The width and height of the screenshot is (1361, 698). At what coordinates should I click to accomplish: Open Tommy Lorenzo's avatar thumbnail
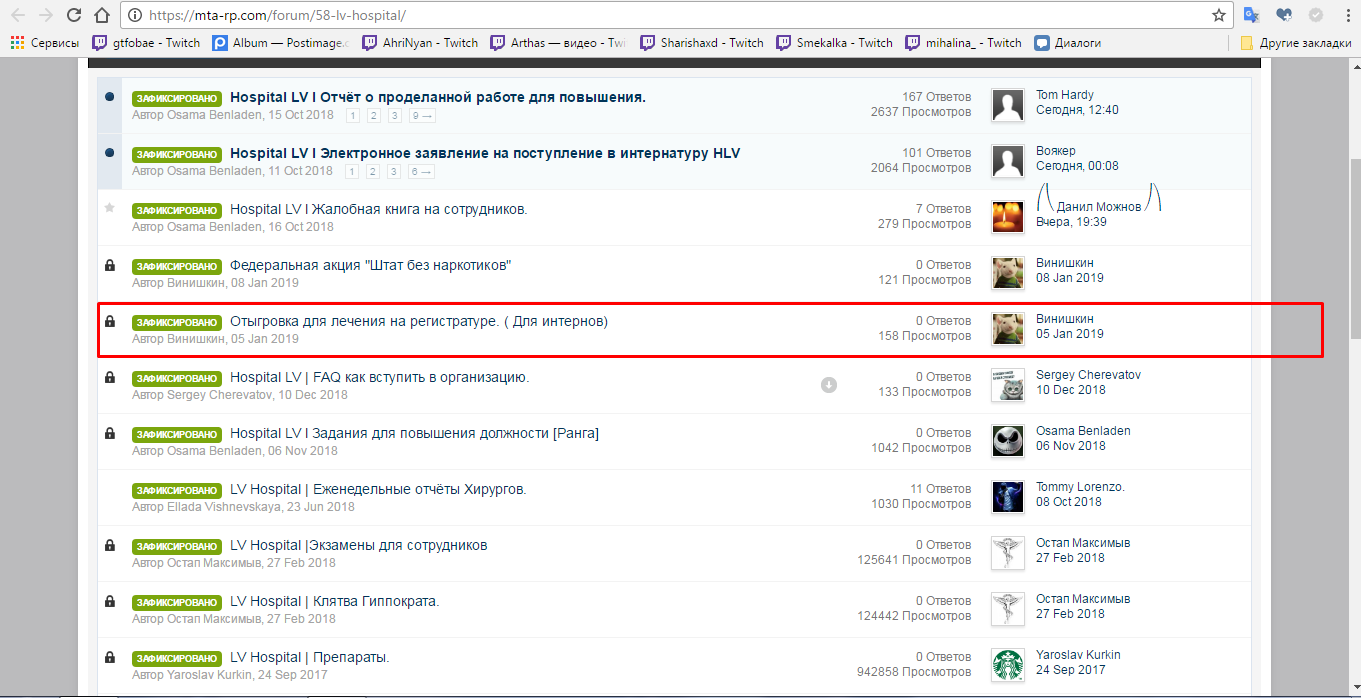point(1008,496)
